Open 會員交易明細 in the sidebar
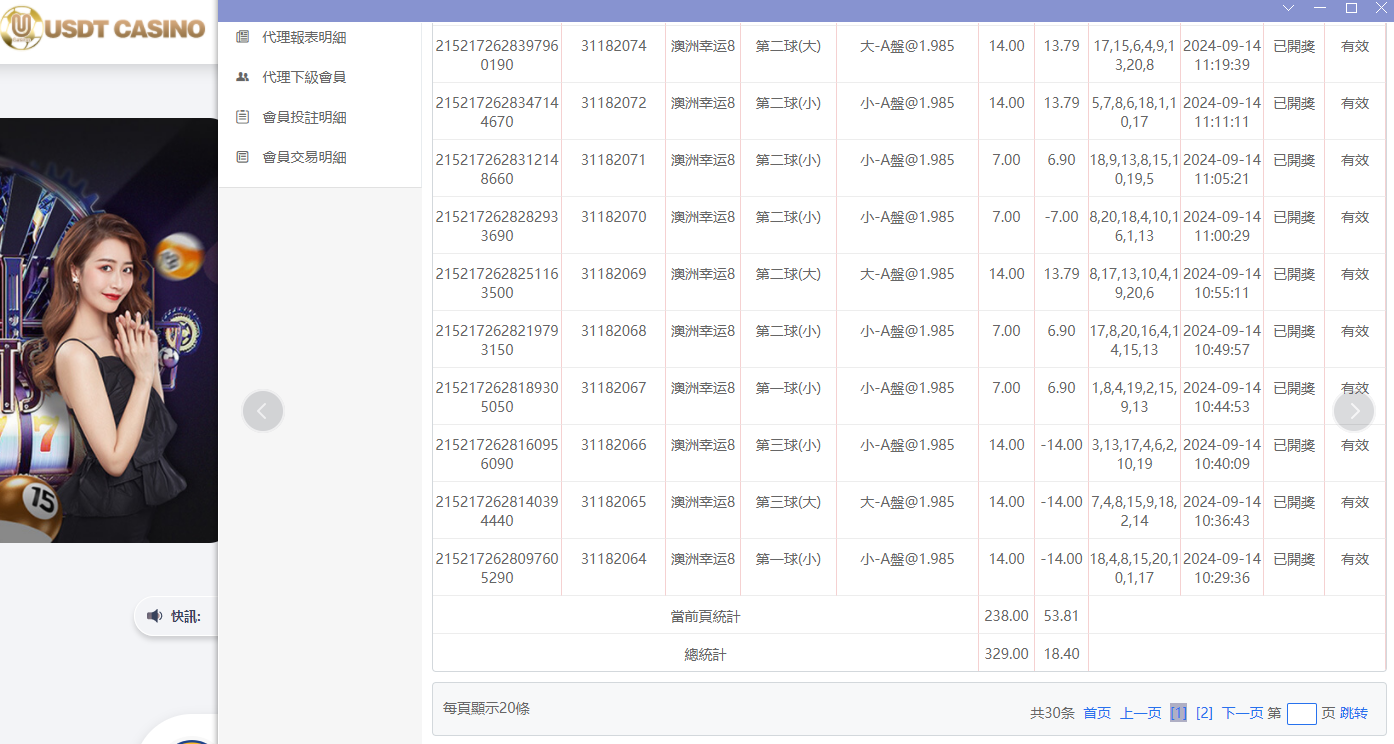Image resolution: width=1394 pixels, height=744 pixels. point(304,157)
